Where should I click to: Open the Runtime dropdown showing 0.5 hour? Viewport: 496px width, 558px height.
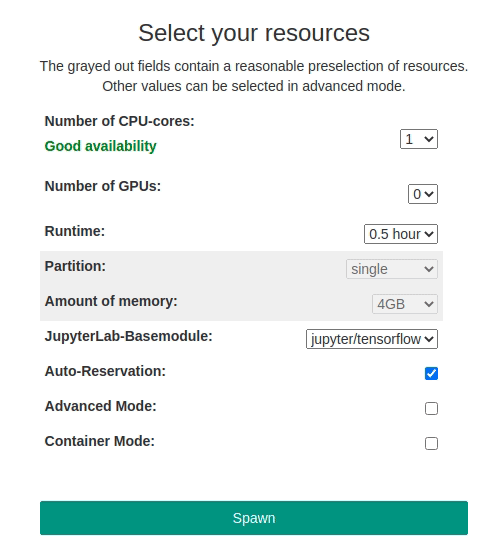[401, 234]
